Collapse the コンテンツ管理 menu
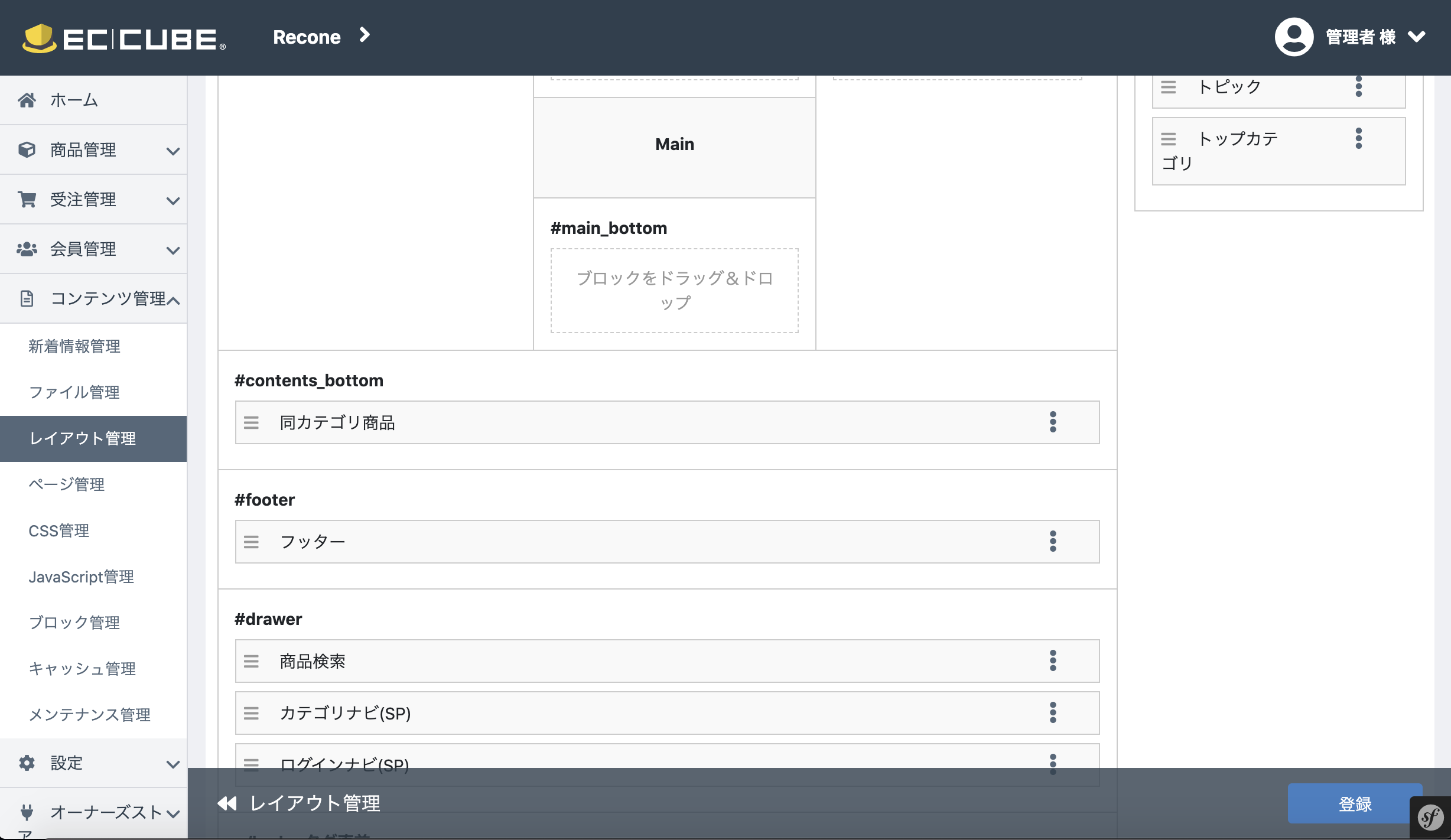The height and width of the screenshot is (840, 1451). pyautogui.click(x=93, y=299)
